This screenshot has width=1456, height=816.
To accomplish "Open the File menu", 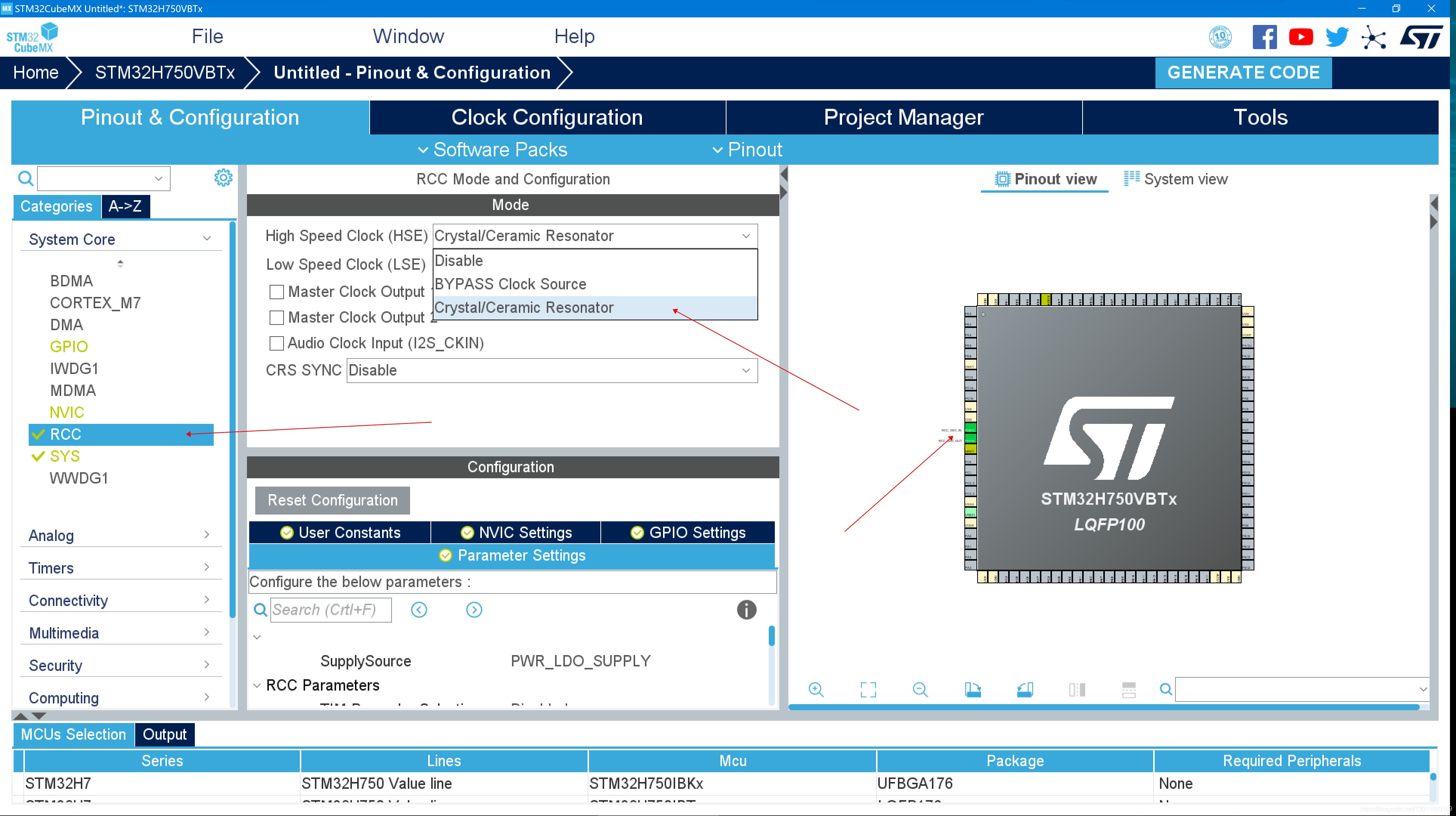I will 207,36.
